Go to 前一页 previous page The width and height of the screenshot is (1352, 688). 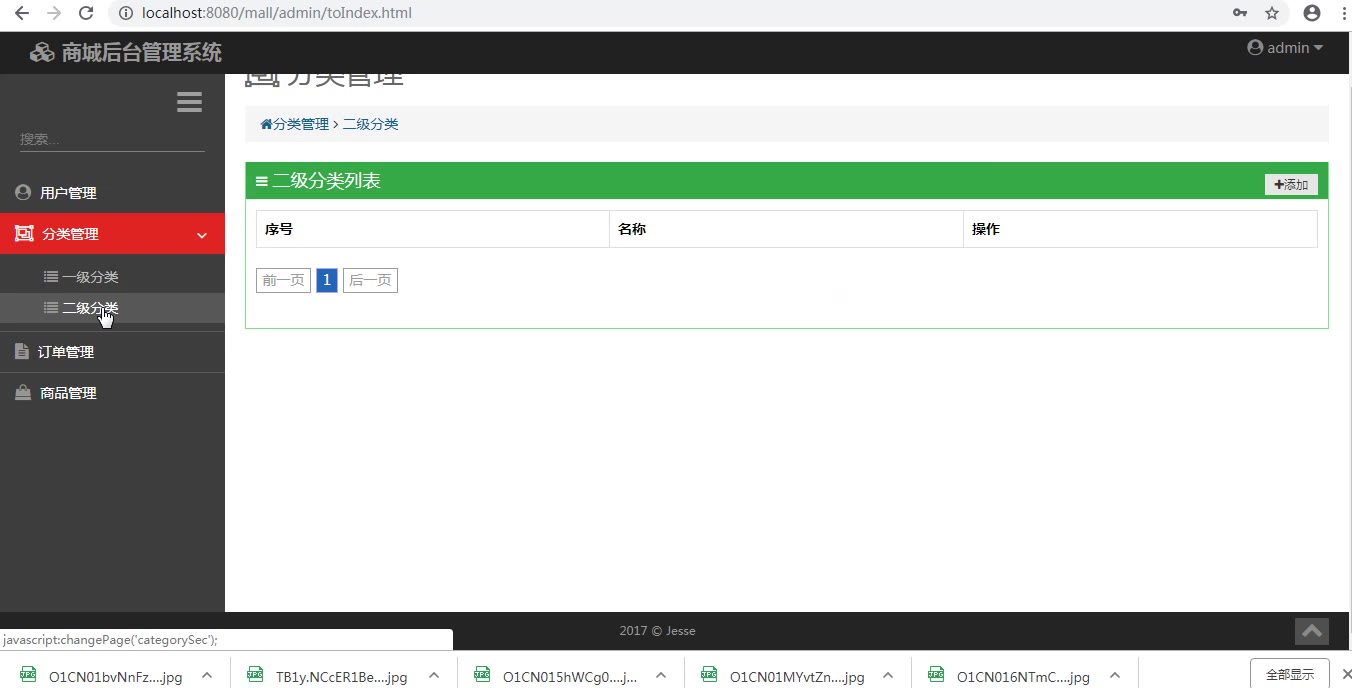pos(283,281)
